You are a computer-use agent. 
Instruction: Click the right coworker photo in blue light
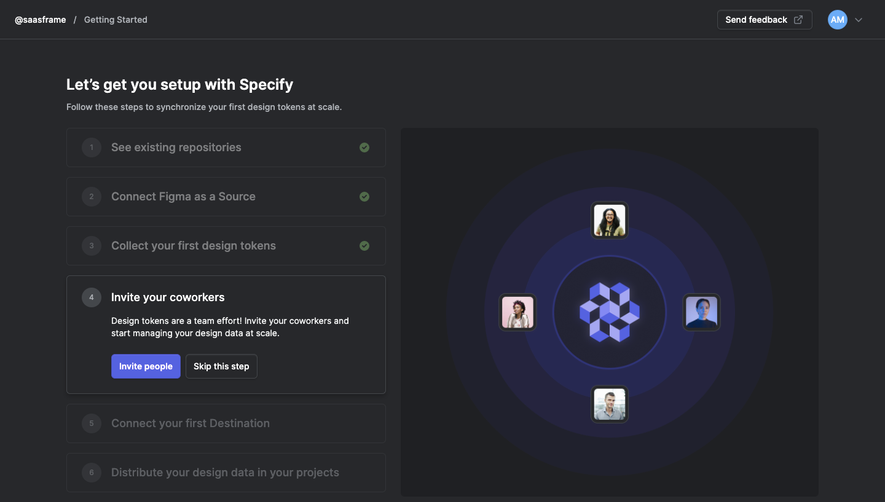pos(702,312)
